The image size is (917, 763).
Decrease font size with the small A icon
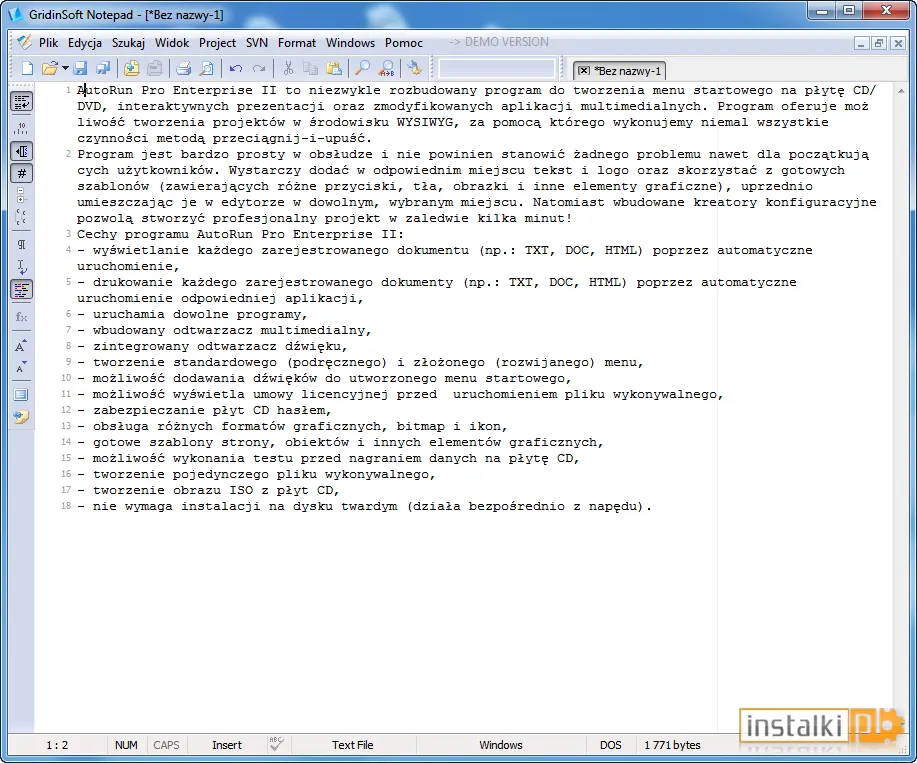pyautogui.click(x=21, y=368)
